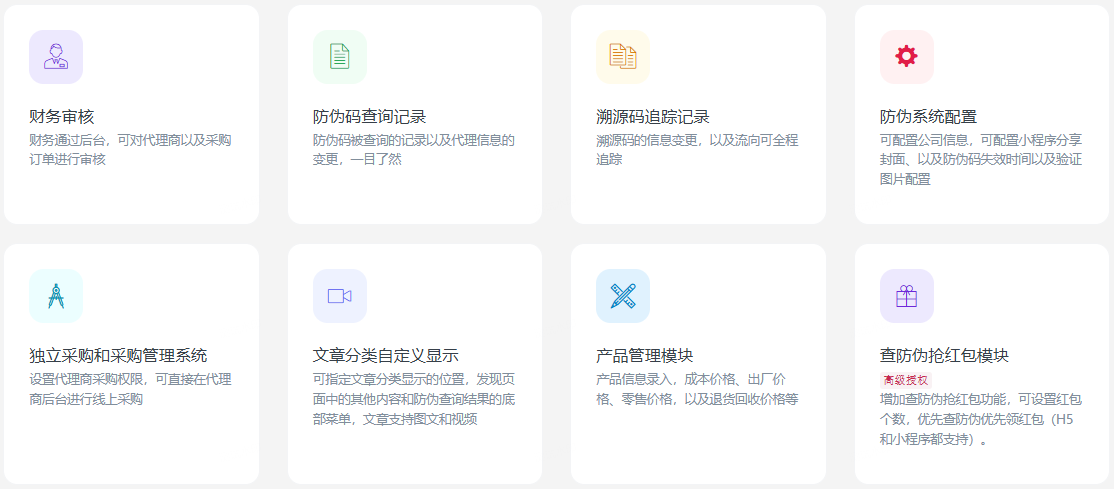
Task: Open the 财务审核 title
Action: [62, 117]
